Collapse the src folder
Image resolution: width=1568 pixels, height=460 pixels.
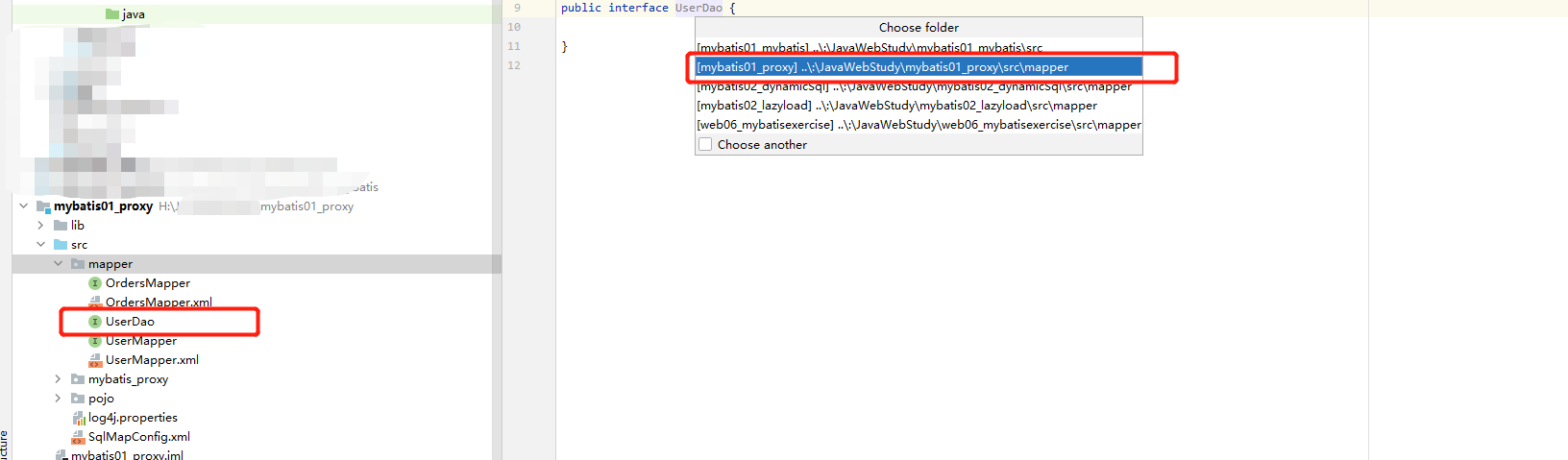(x=40, y=245)
